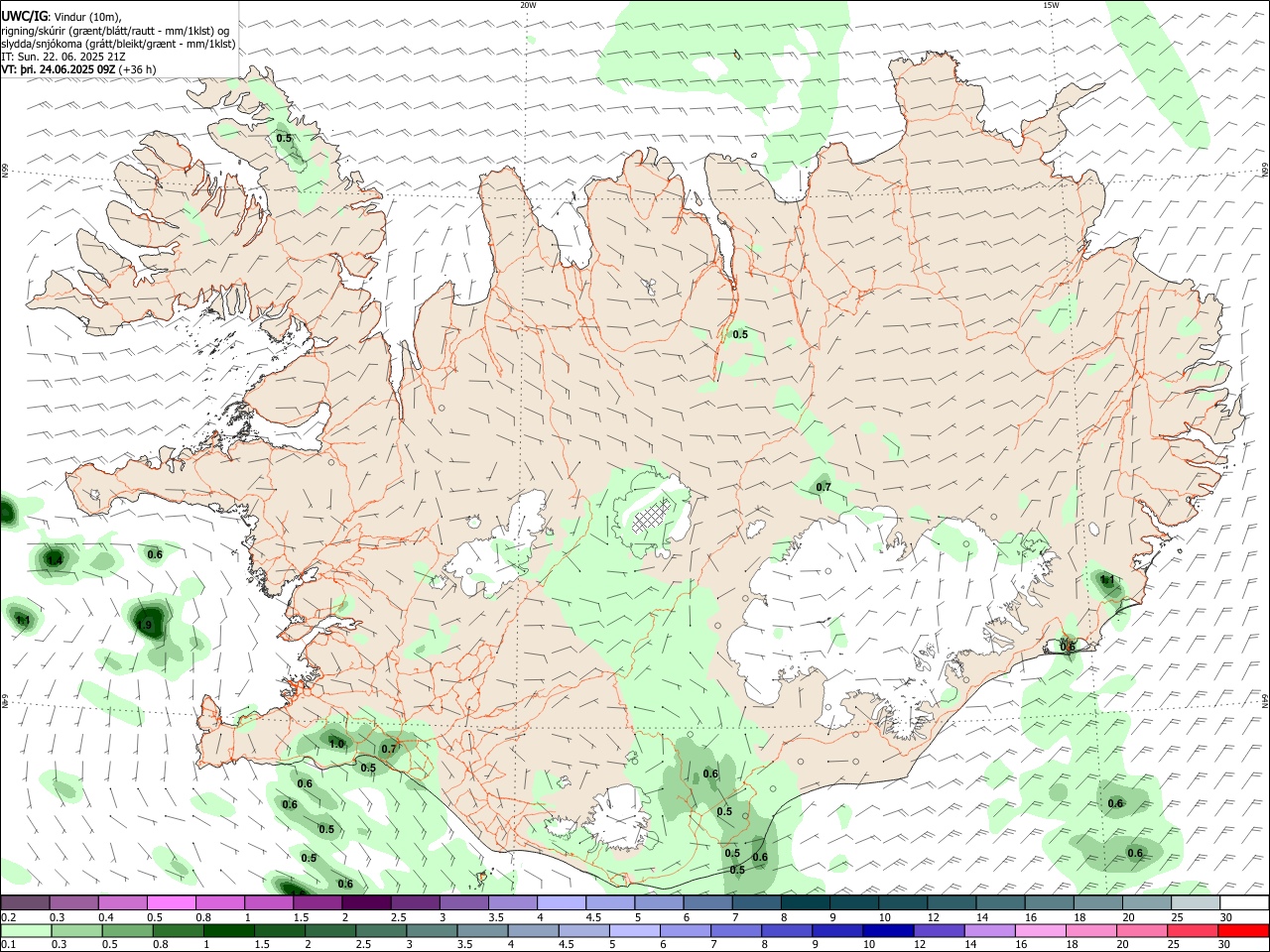Click the snow-scale legend label '0.2'
This screenshot has height=952, width=1270.
click(9, 917)
